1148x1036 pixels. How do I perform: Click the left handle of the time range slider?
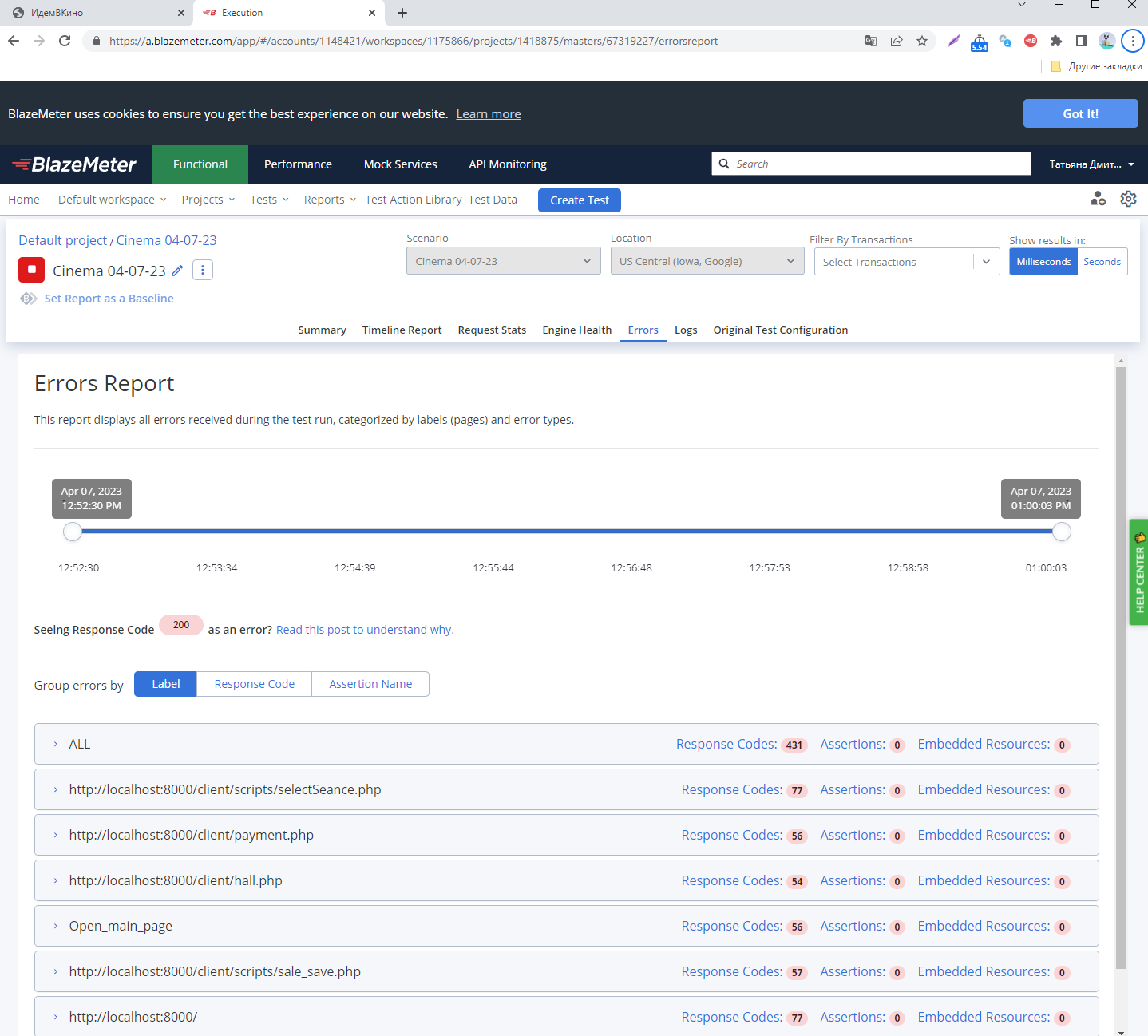coord(72,531)
